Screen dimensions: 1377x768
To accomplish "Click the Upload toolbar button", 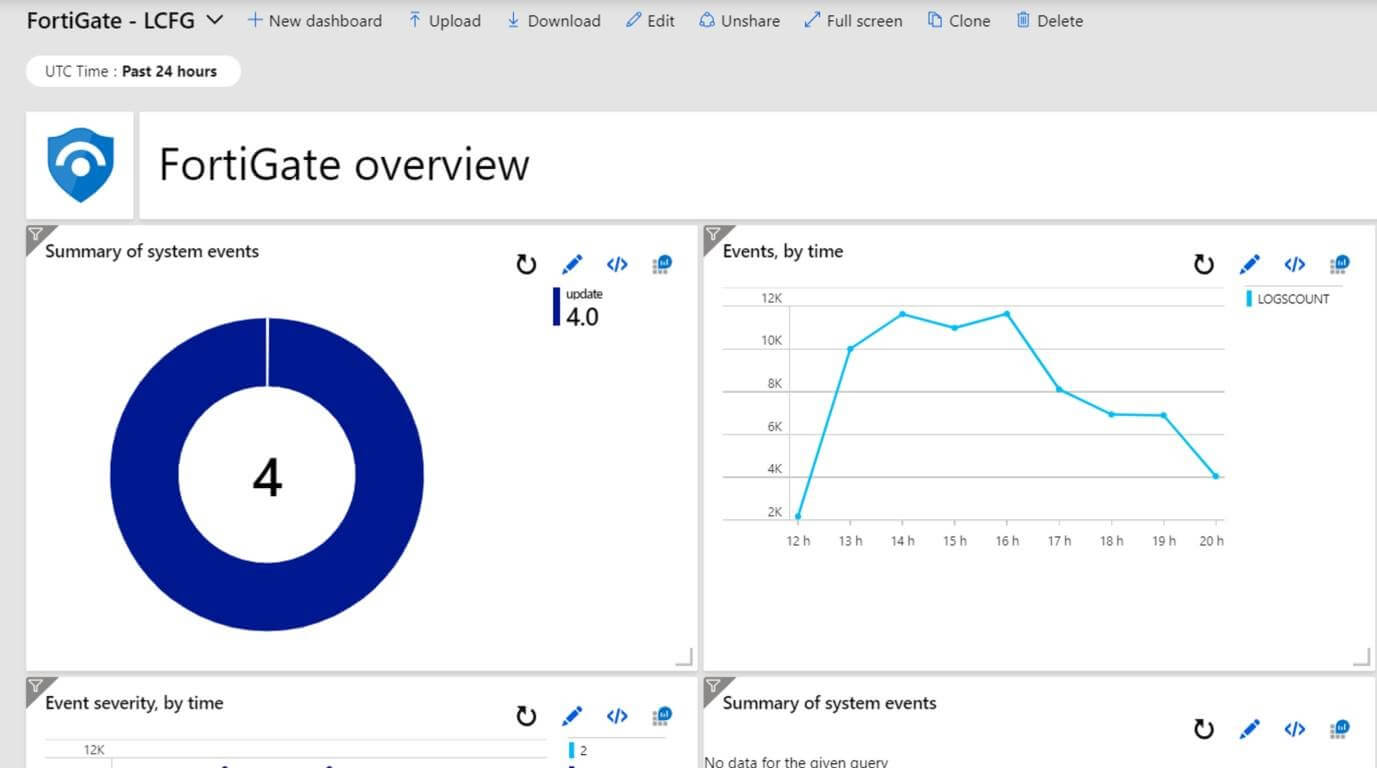I will tap(444, 20).
